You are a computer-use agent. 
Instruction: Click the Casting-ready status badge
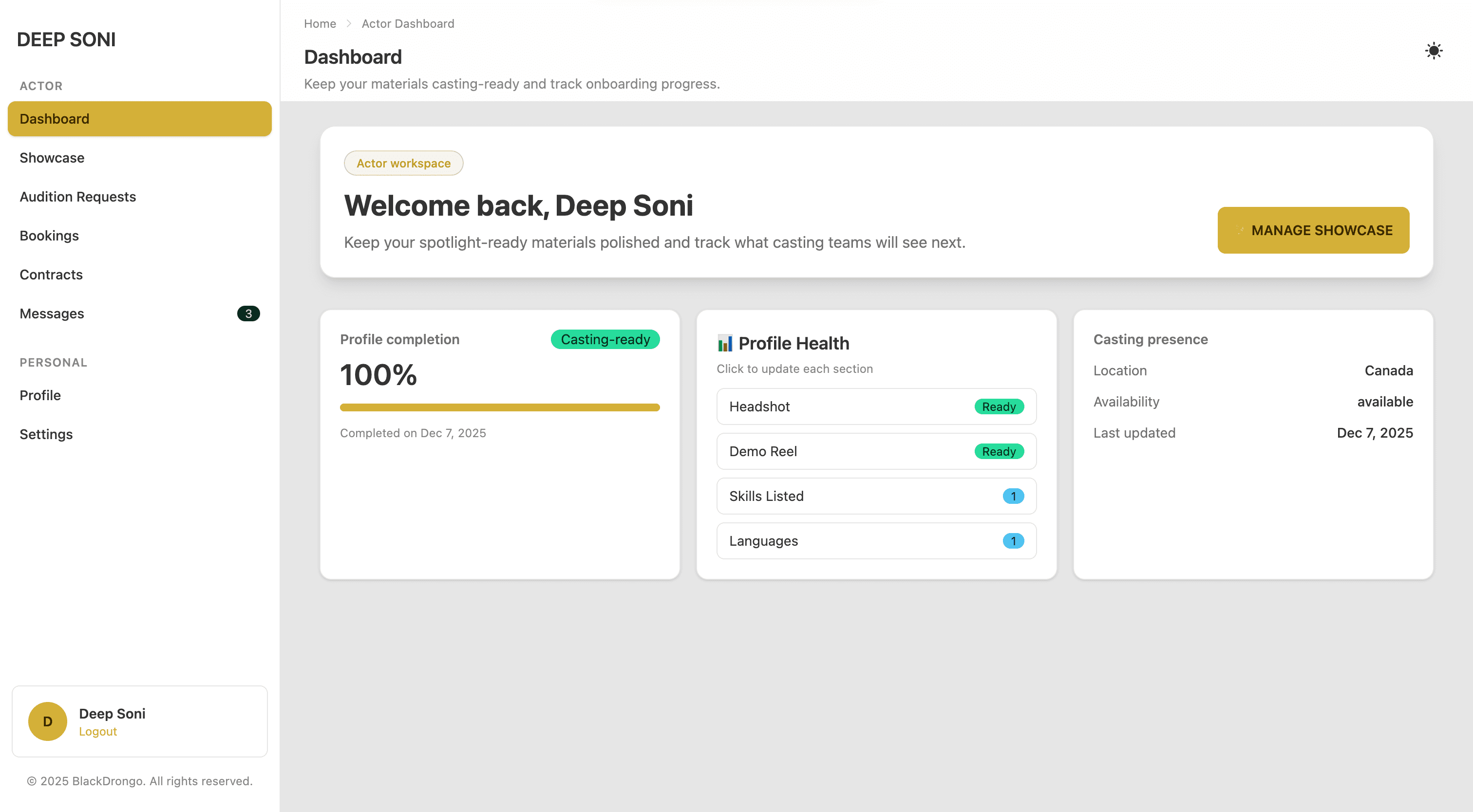click(x=604, y=339)
